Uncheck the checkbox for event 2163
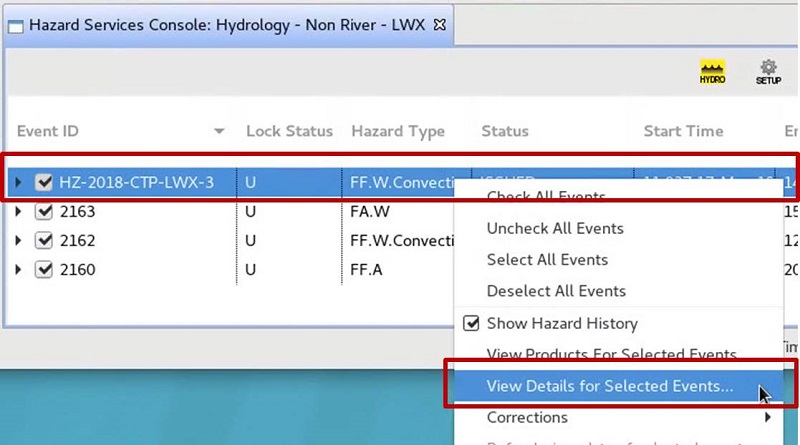 44,211
